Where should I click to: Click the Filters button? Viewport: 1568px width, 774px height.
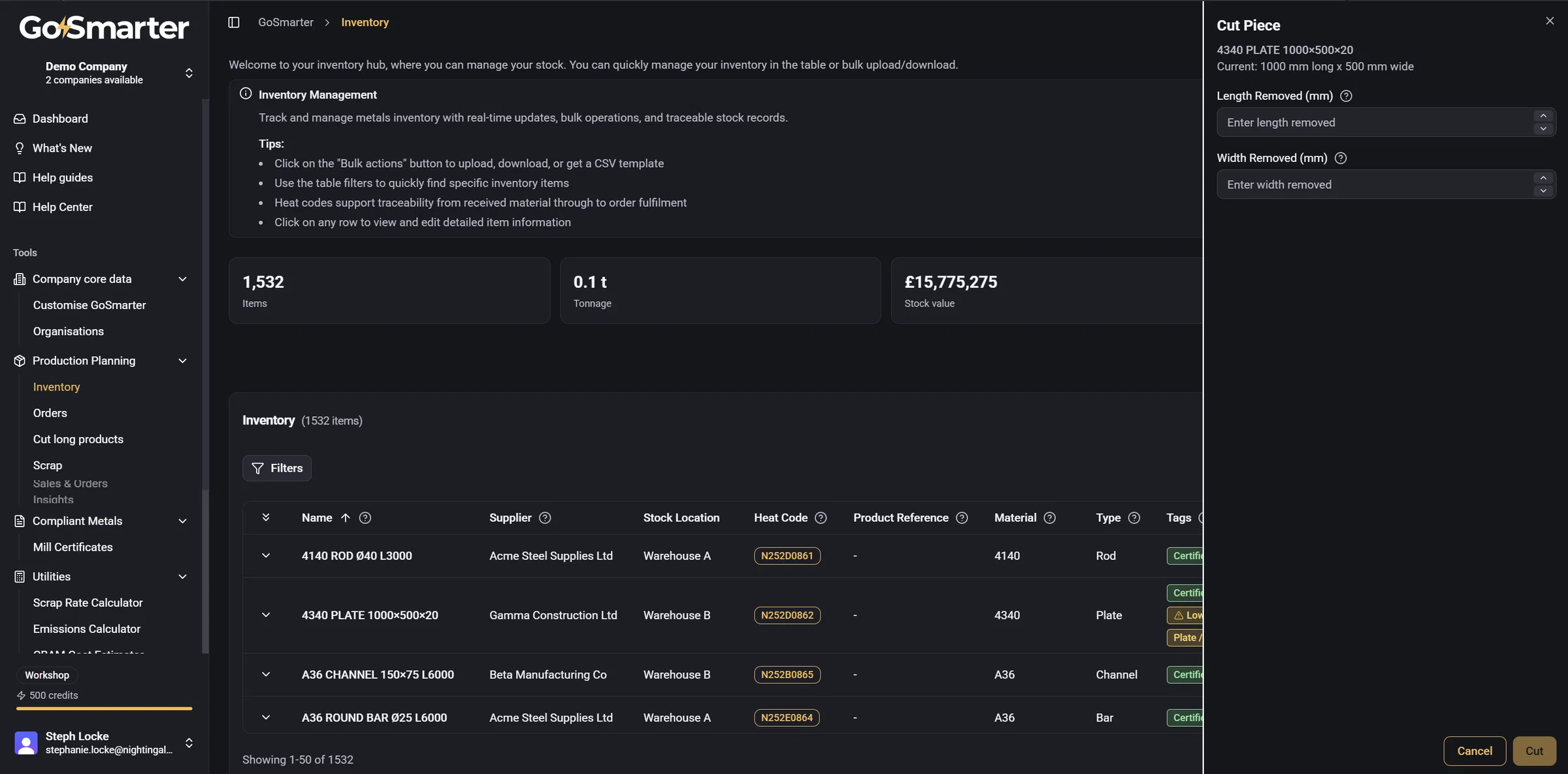pyautogui.click(x=277, y=468)
